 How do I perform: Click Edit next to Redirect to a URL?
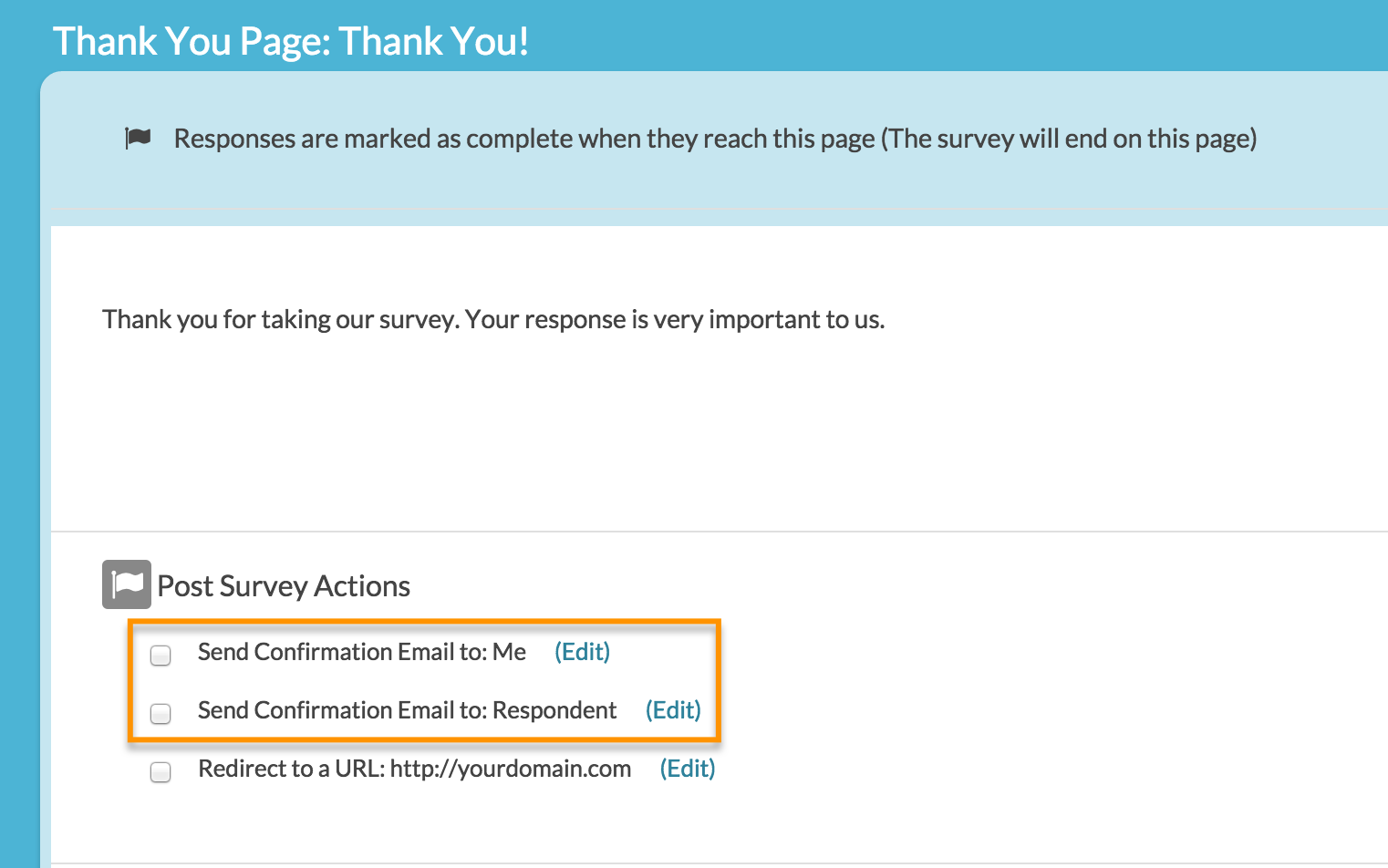click(x=687, y=770)
